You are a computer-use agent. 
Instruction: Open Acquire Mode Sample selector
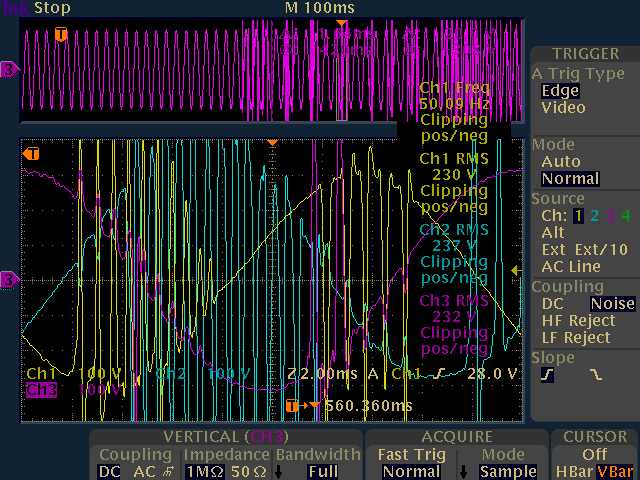507,471
